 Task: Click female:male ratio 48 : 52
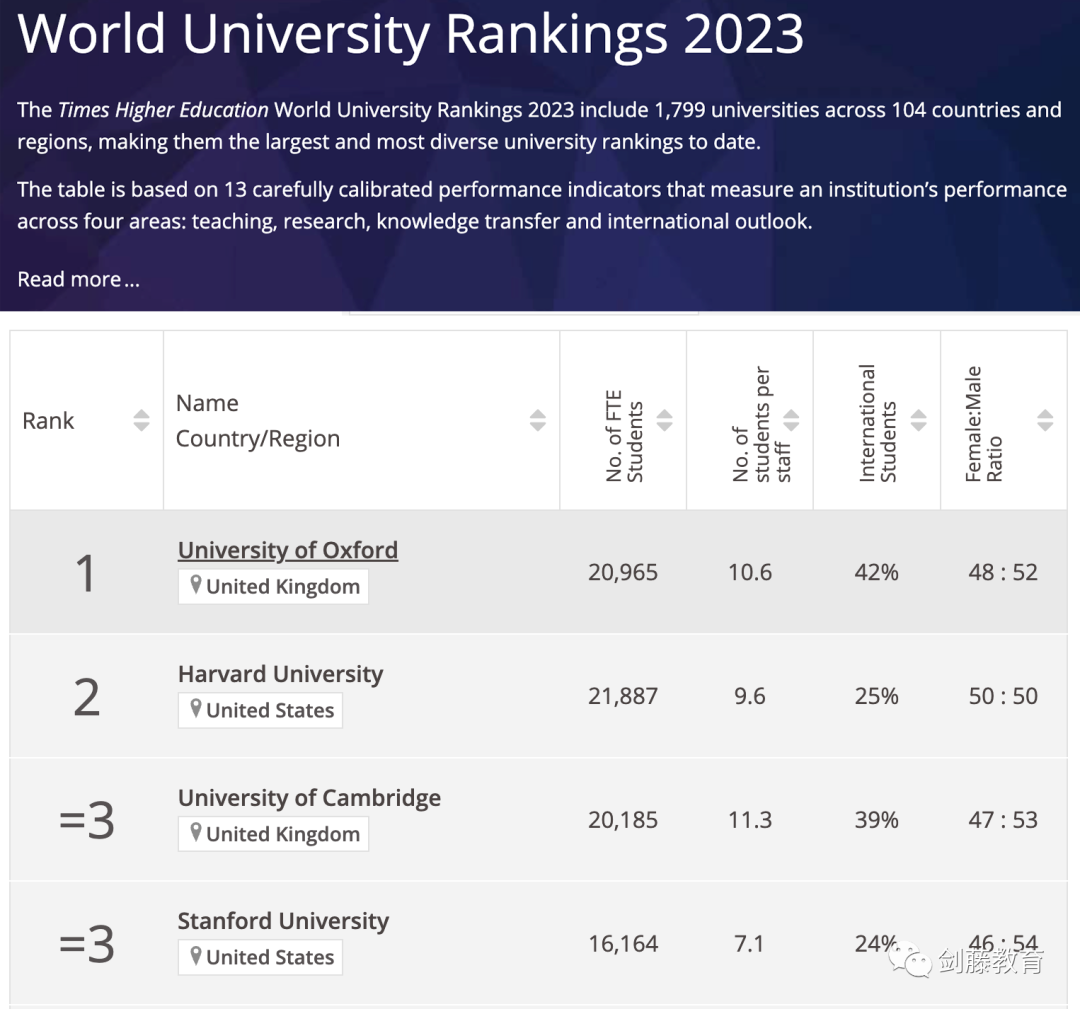[x=1003, y=572]
